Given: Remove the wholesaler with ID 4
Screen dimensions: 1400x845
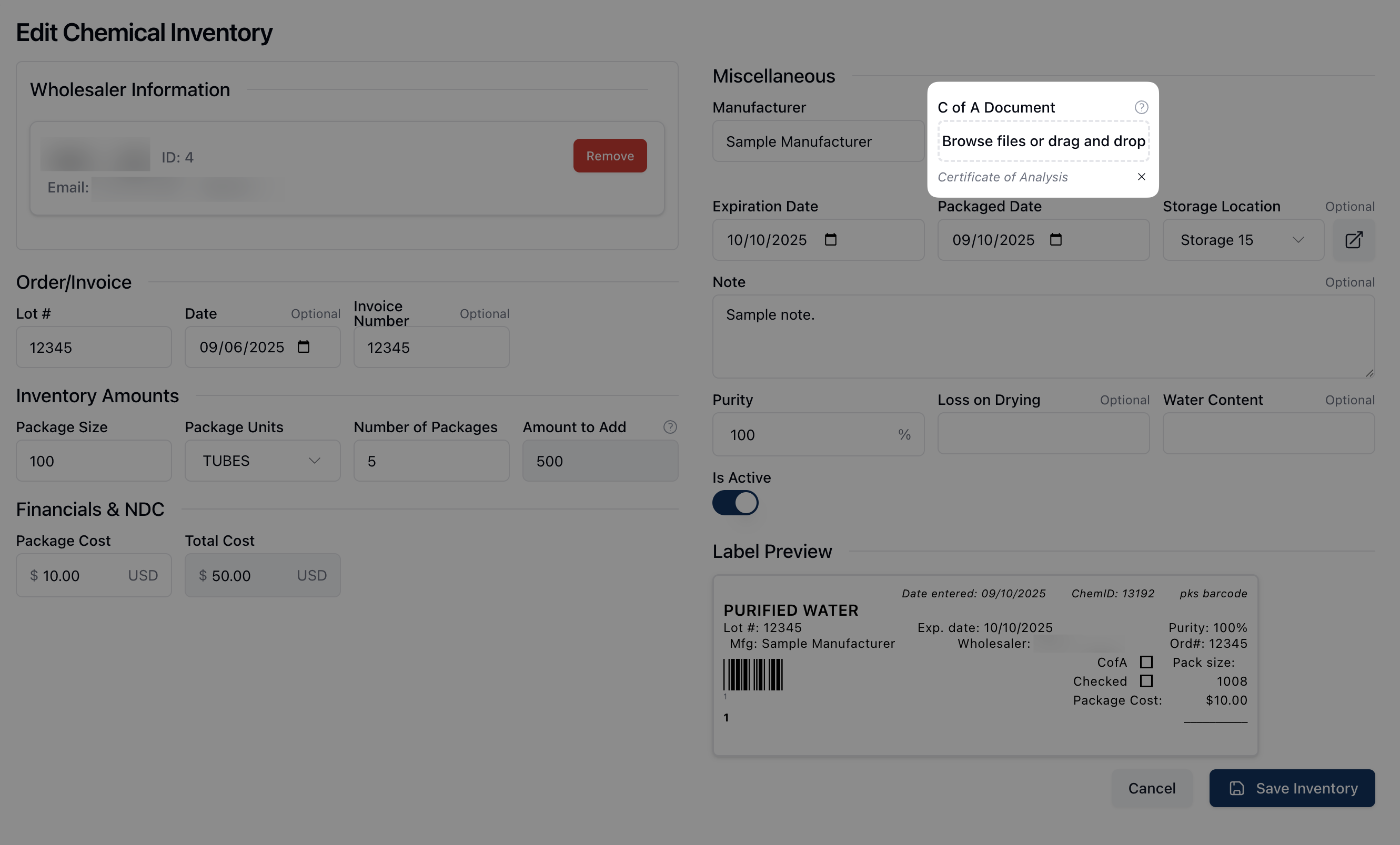Looking at the screenshot, I should click(x=610, y=156).
